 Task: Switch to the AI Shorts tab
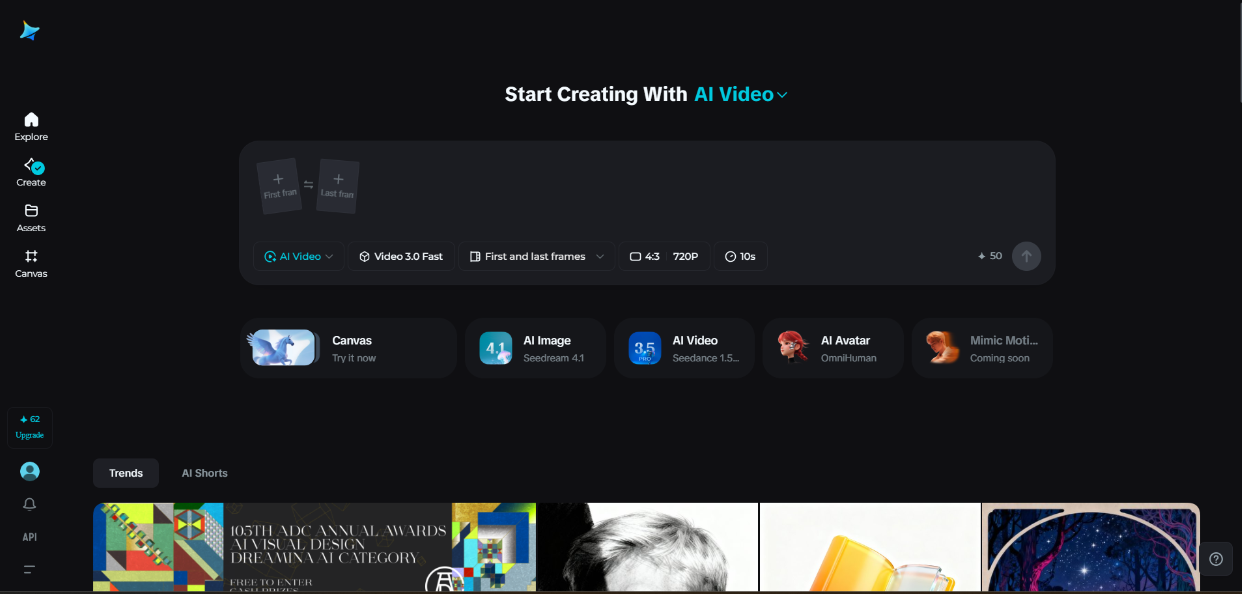pyautogui.click(x=205, y=473)
